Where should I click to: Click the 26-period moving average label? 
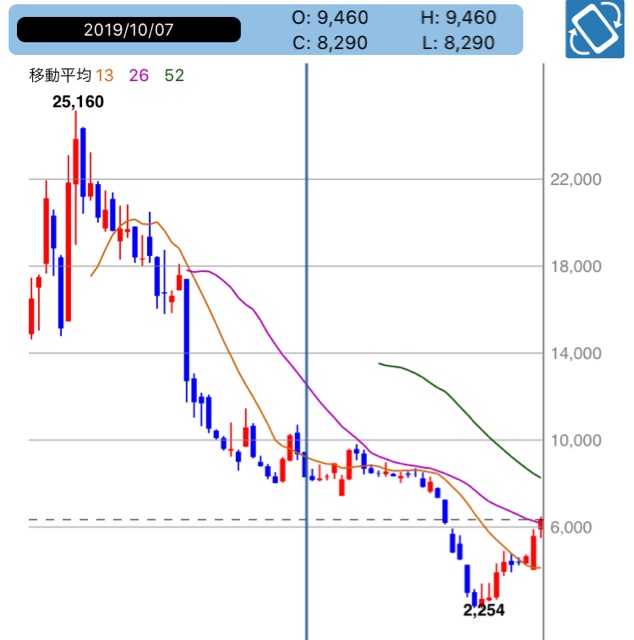139,76
